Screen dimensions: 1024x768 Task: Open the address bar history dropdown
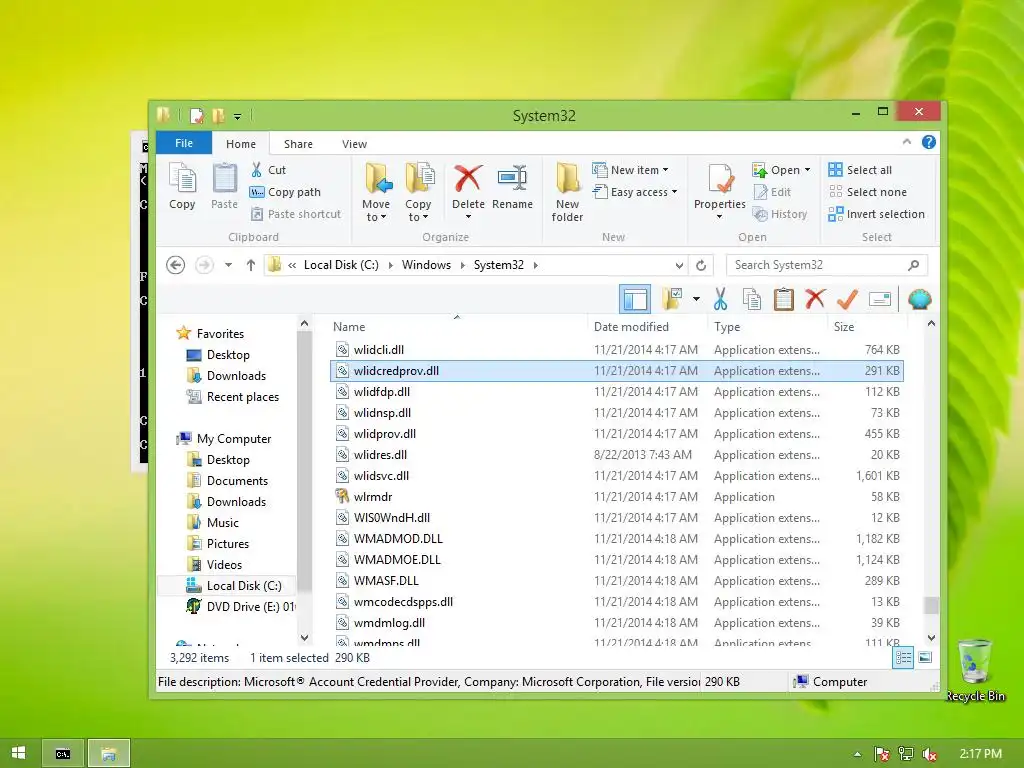pos(679,265)
